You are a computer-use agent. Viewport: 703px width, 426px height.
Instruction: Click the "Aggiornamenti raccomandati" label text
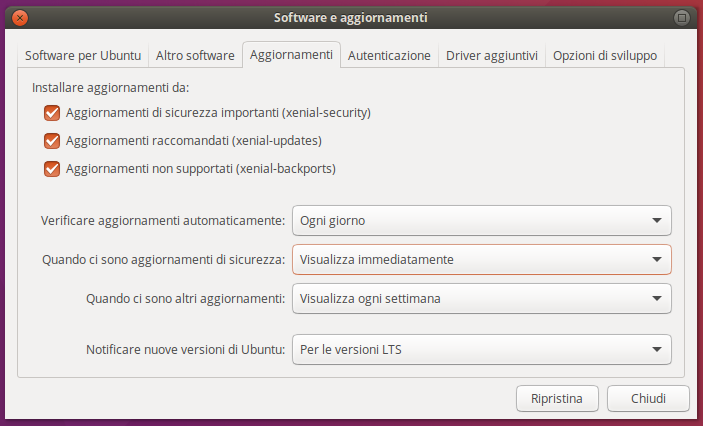pos(193,141)
